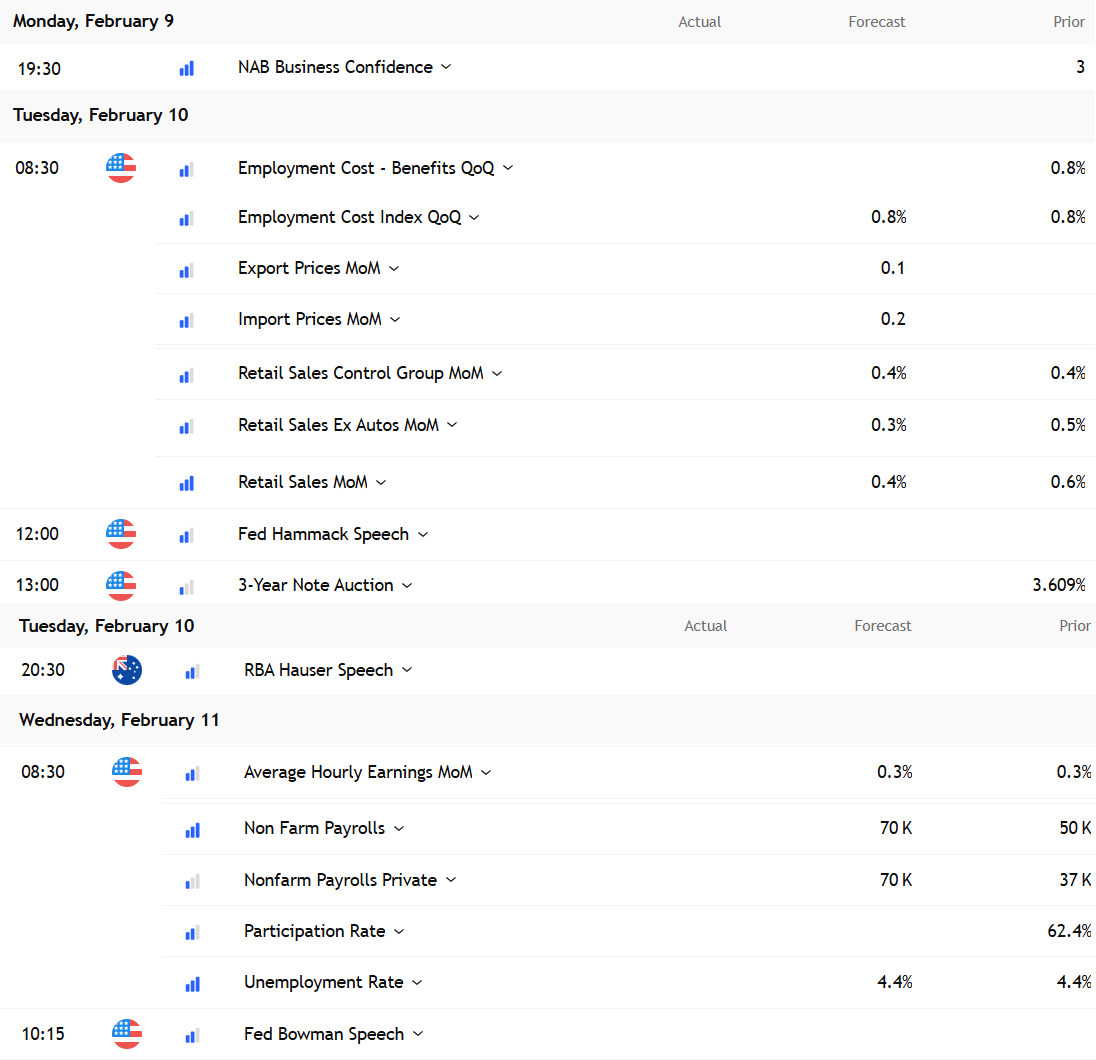Open the RBA Hauser Speech event
1096x1060 pixels.
pyautogui.click(x=319, y=670)
